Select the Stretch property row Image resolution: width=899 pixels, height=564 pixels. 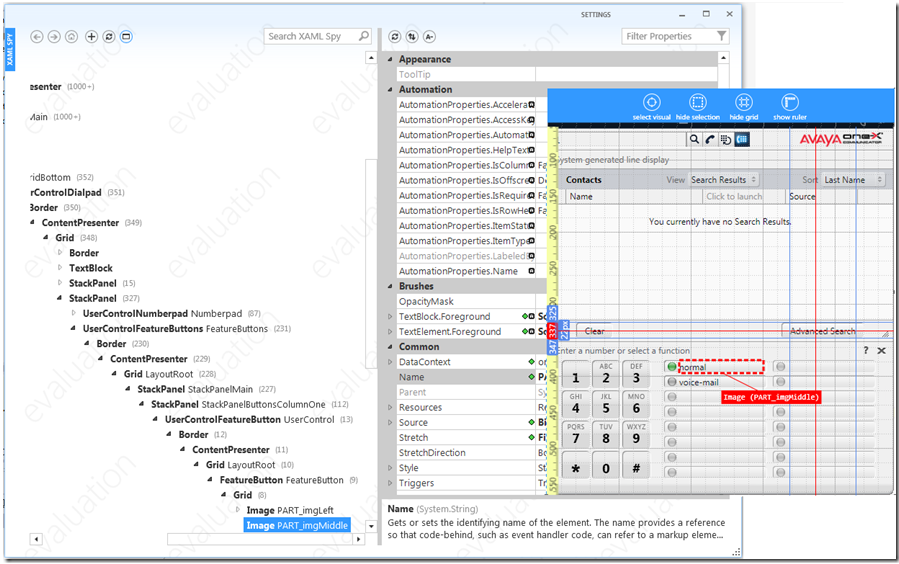tap(466, 437)
